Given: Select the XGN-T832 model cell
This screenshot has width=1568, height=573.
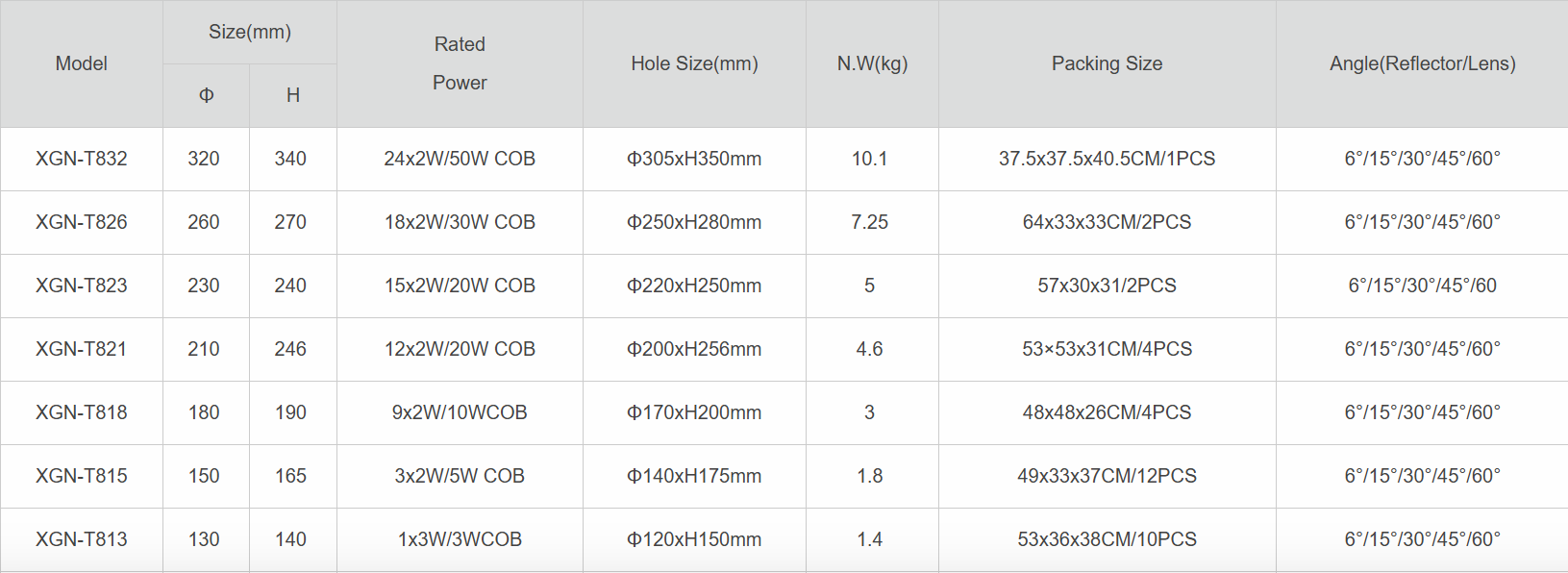Looking at the screenshot, I should pyautogui.click(x=81, y=159).
